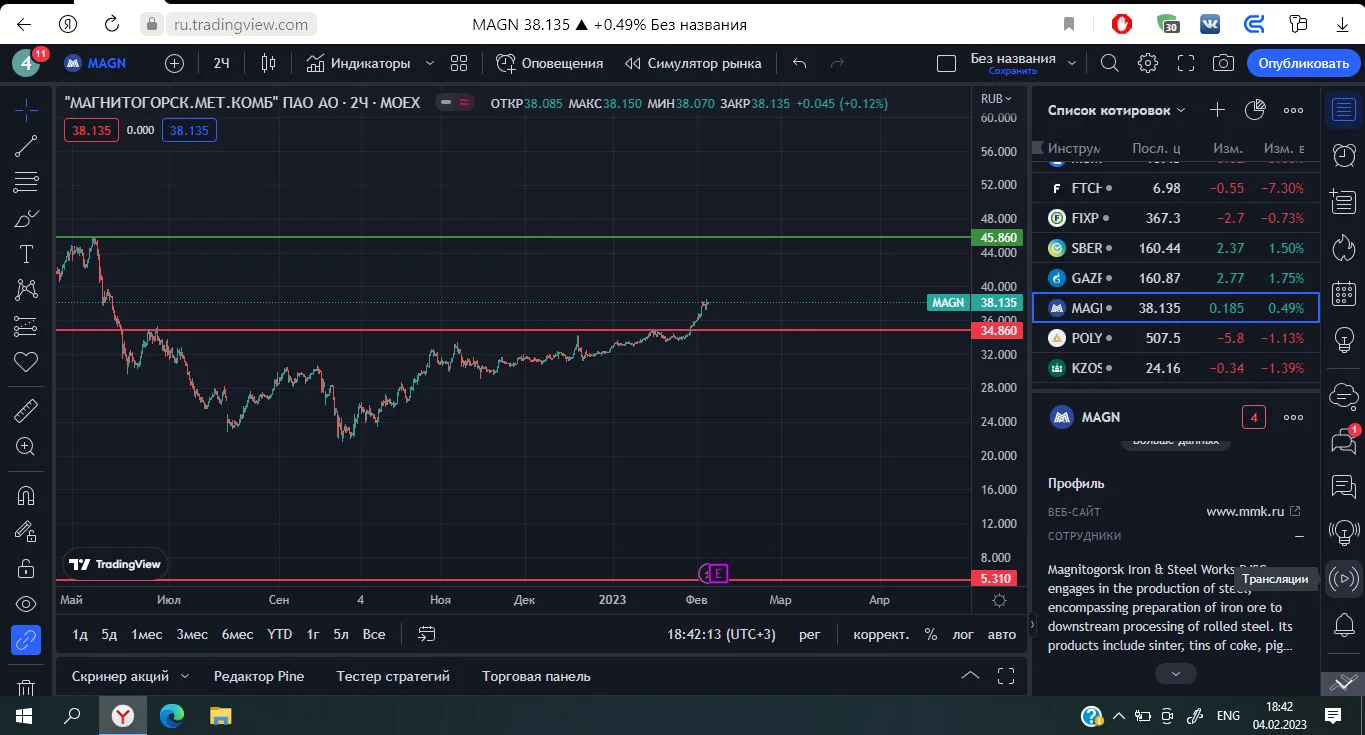Open symbol search magnifier icon
Image resolution: width=1365 pixels, height=735 pixels.
(x=1110, y=63)
